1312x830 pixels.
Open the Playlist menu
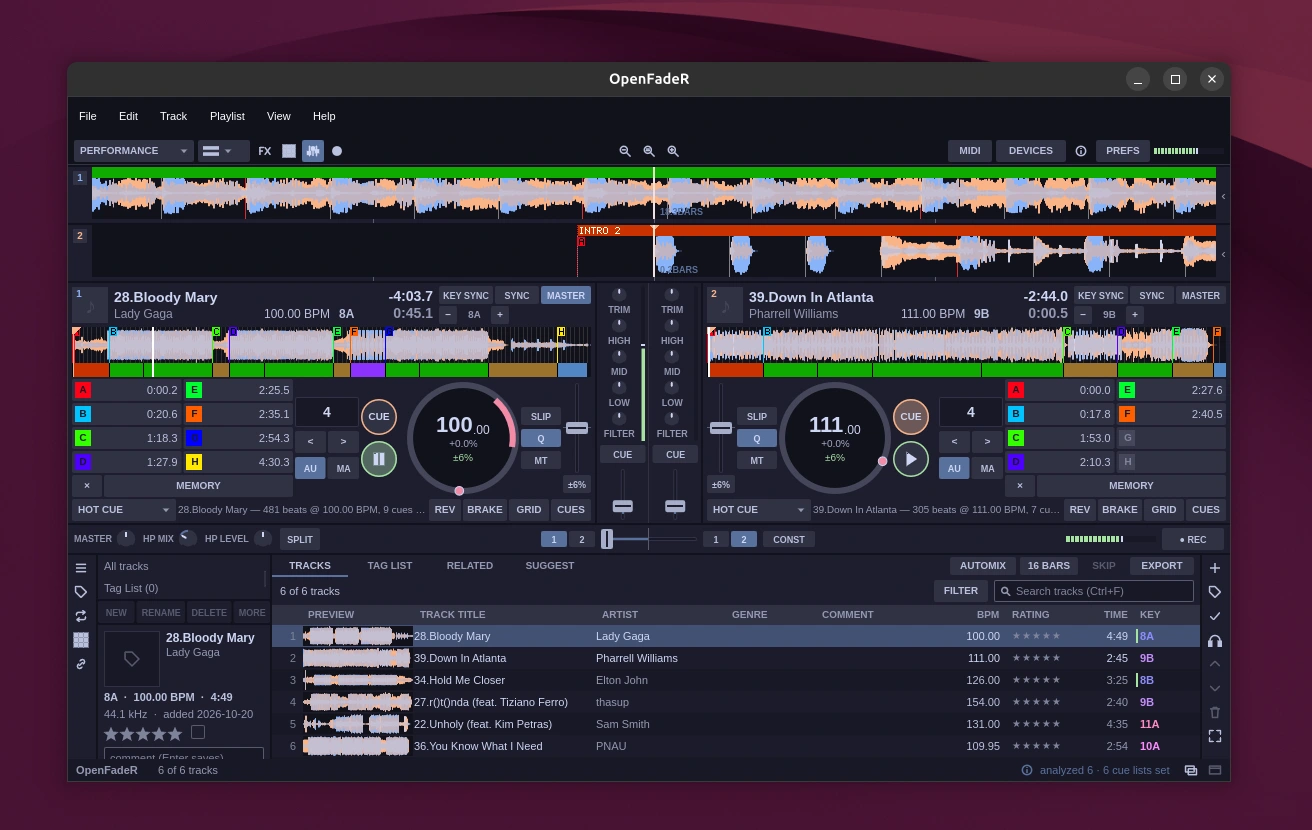(x=227, y=116)
